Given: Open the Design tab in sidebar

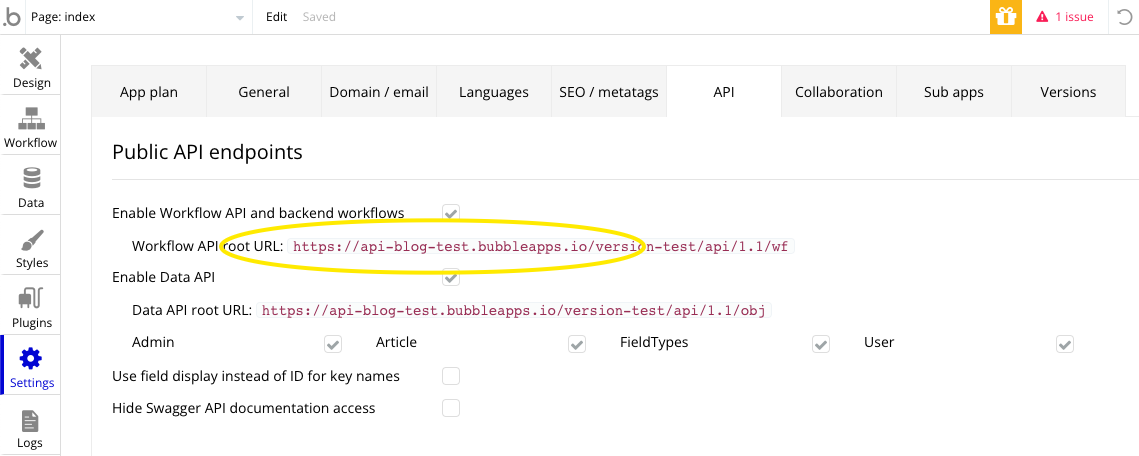Looking at the screenshot, I should pyautogui.click(x=31, y=67).
